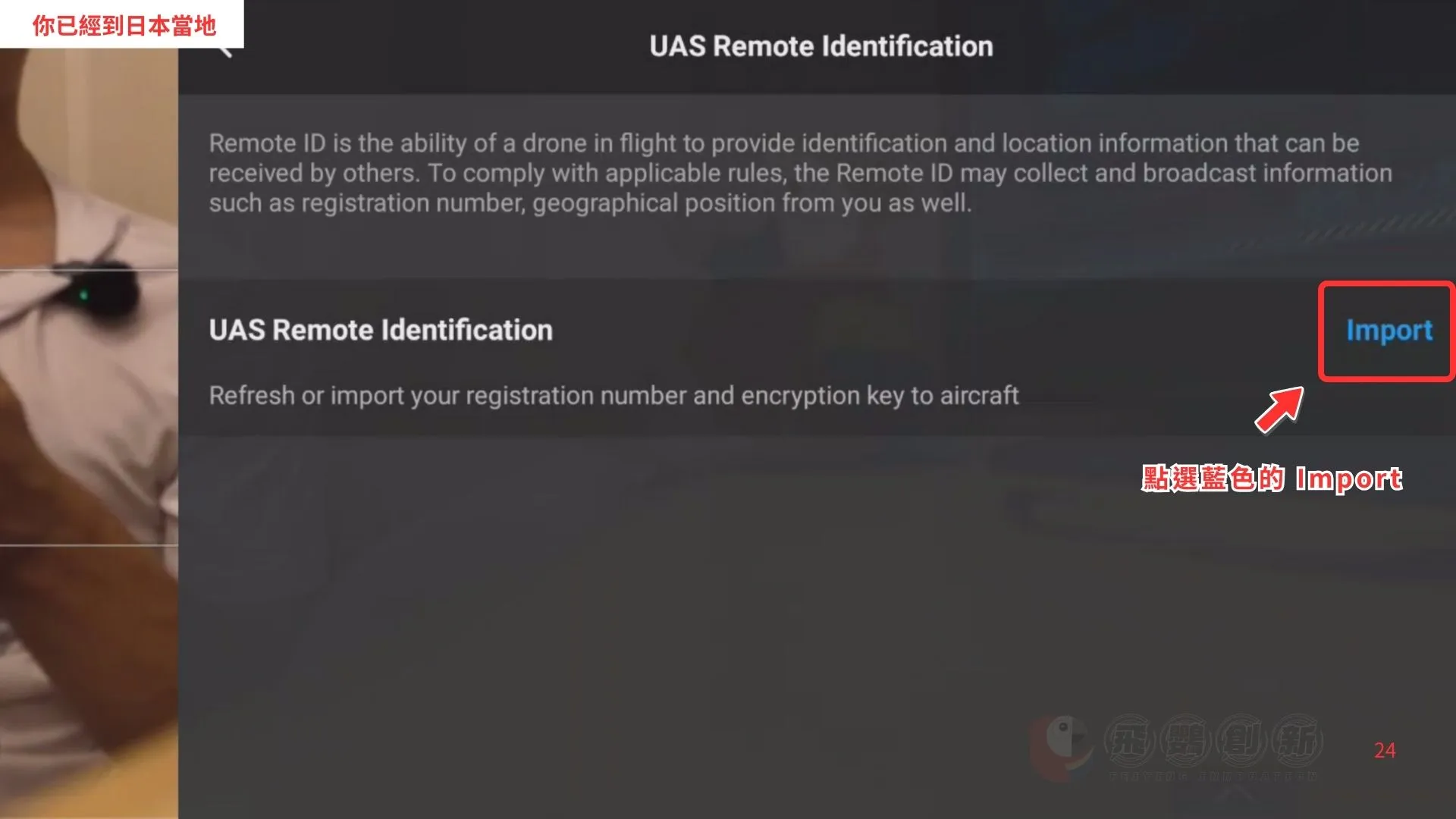
Task: Click the red arrow pointing at Import
Action: tap(1280, 409)
